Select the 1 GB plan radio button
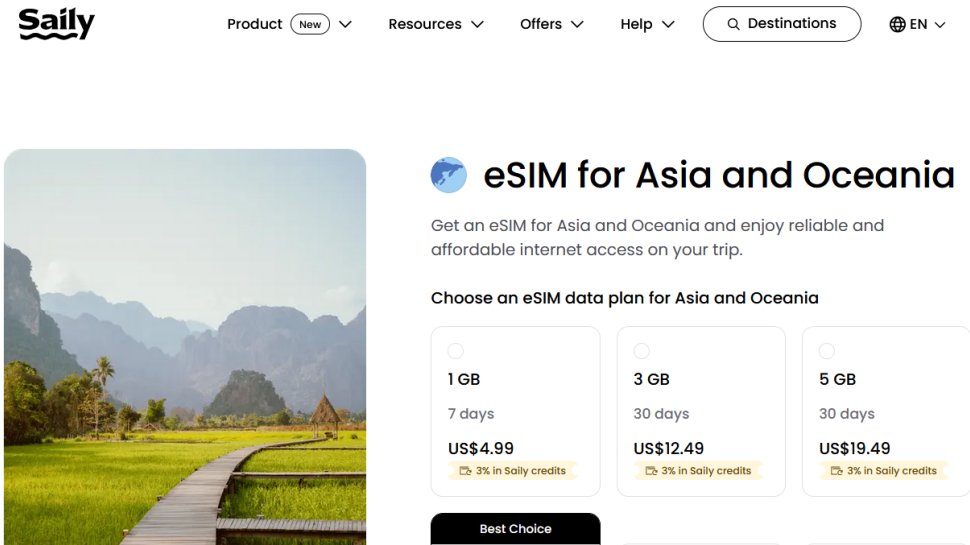970x545 pixels. click(456, 351)
